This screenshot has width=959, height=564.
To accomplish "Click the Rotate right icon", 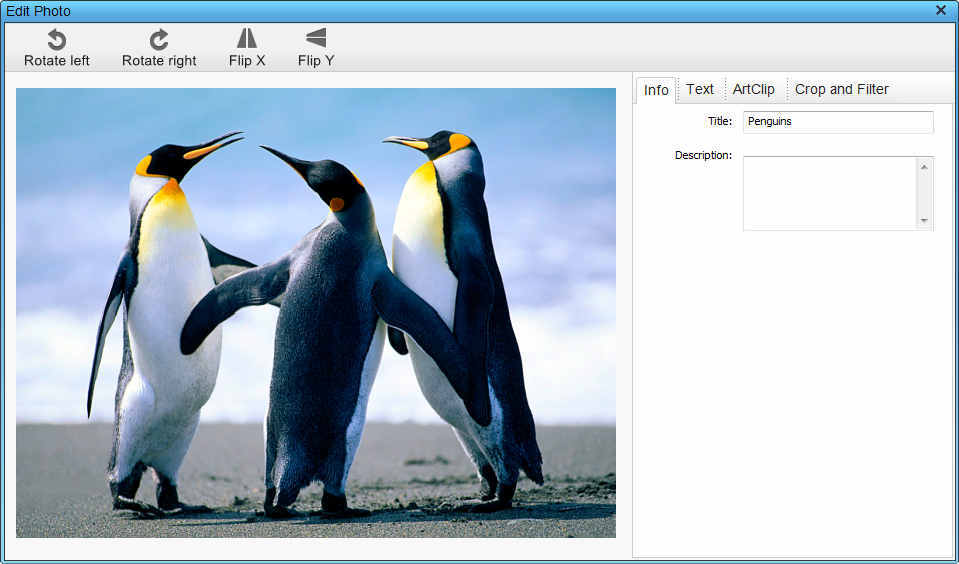I will pyautogui.click(x=159, y=40).
